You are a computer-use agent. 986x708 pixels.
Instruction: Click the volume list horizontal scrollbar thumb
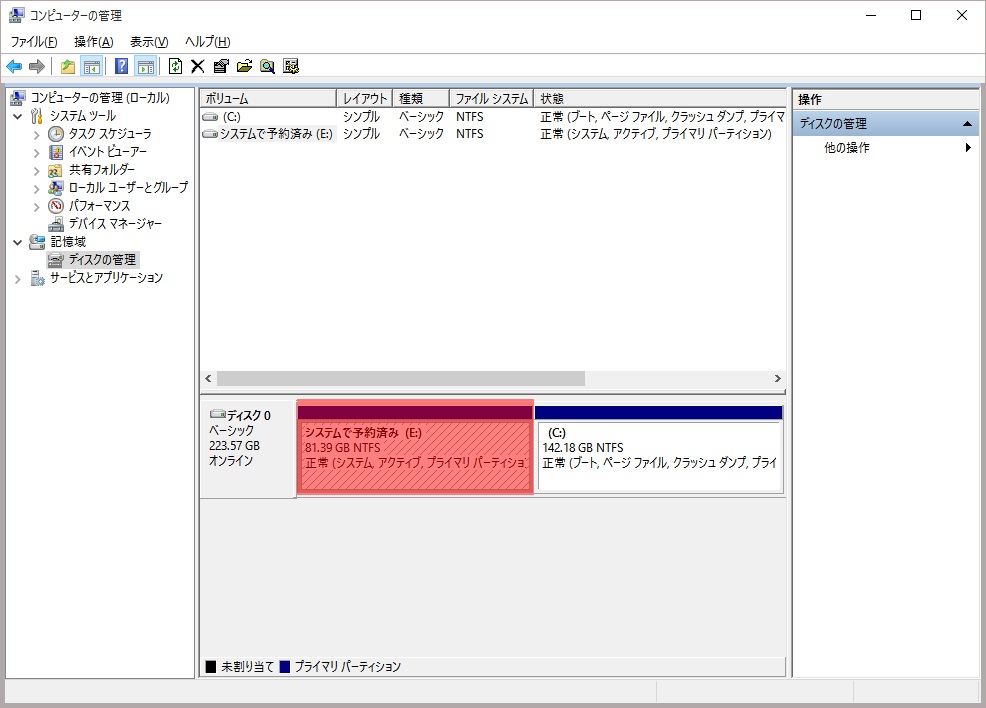pos(401,379)
